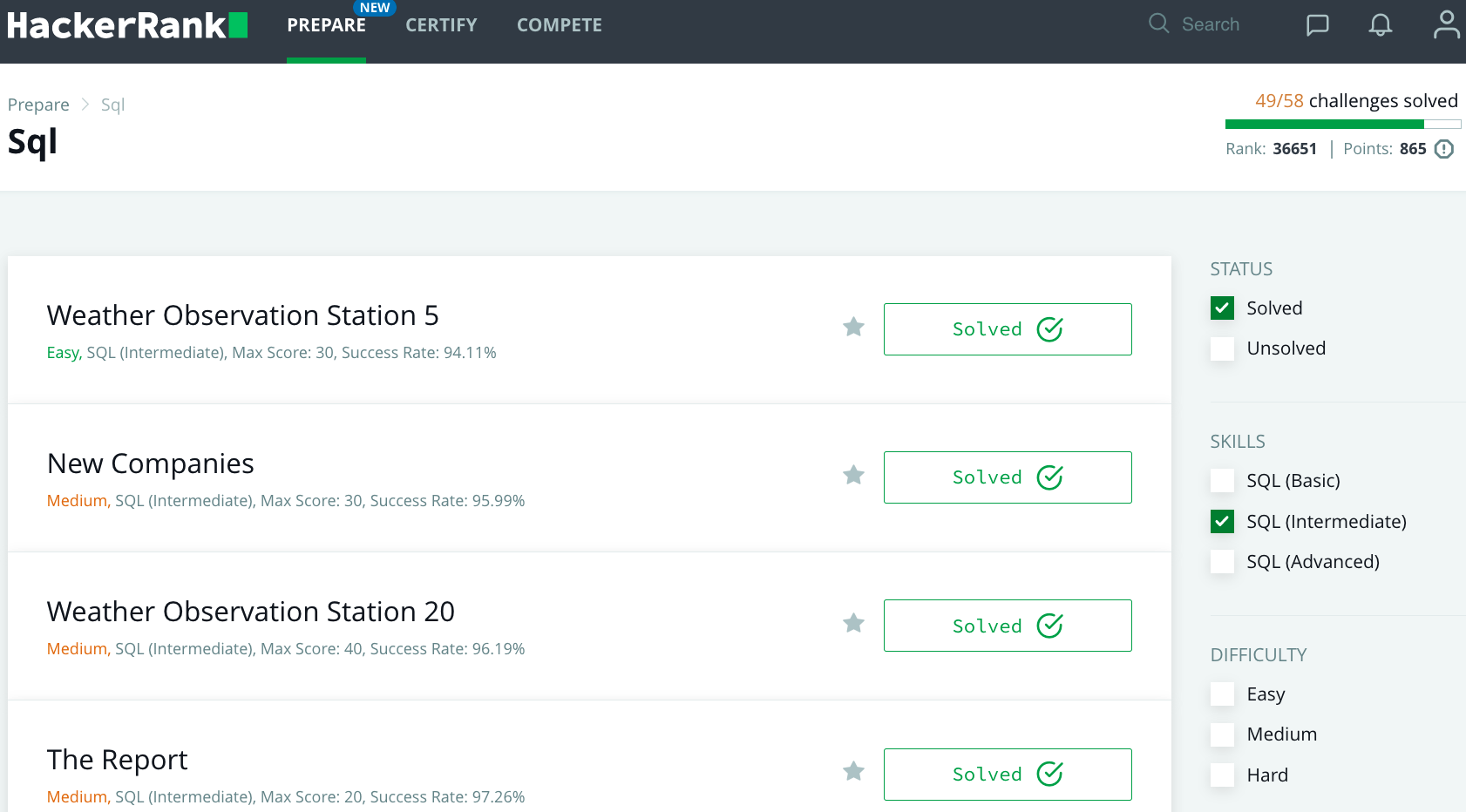This screenshot has height=812, width=1466.
Task: Click the search magnifier icon
Action: point(1158,24)
